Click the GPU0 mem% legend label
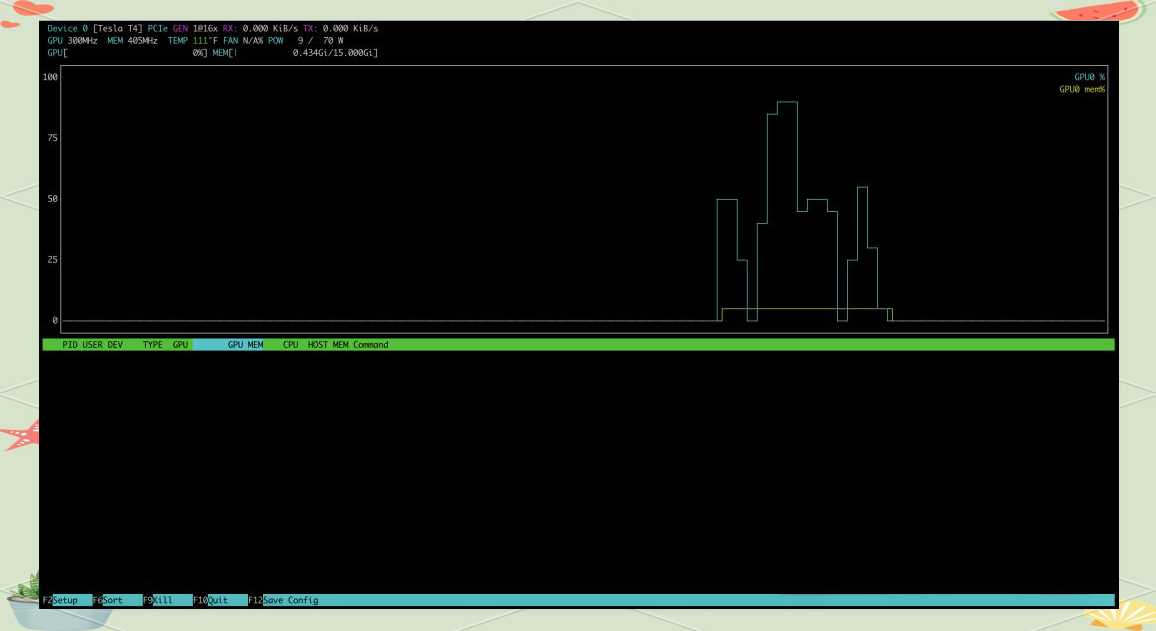The height and width of the screenshot is (631, 1156). [1082, 89]
